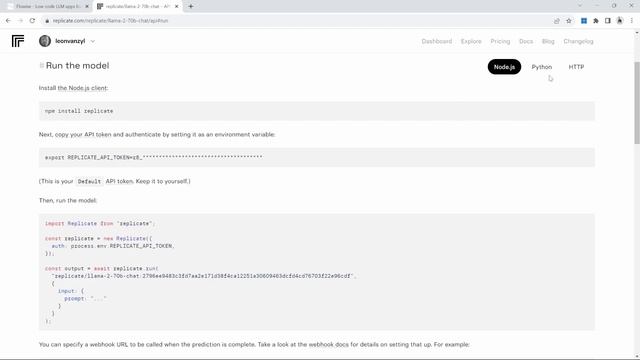The width and height of the screenshot is (640, 360).
Task: Open the Docs nav link
Action: (x=526, y=41)
